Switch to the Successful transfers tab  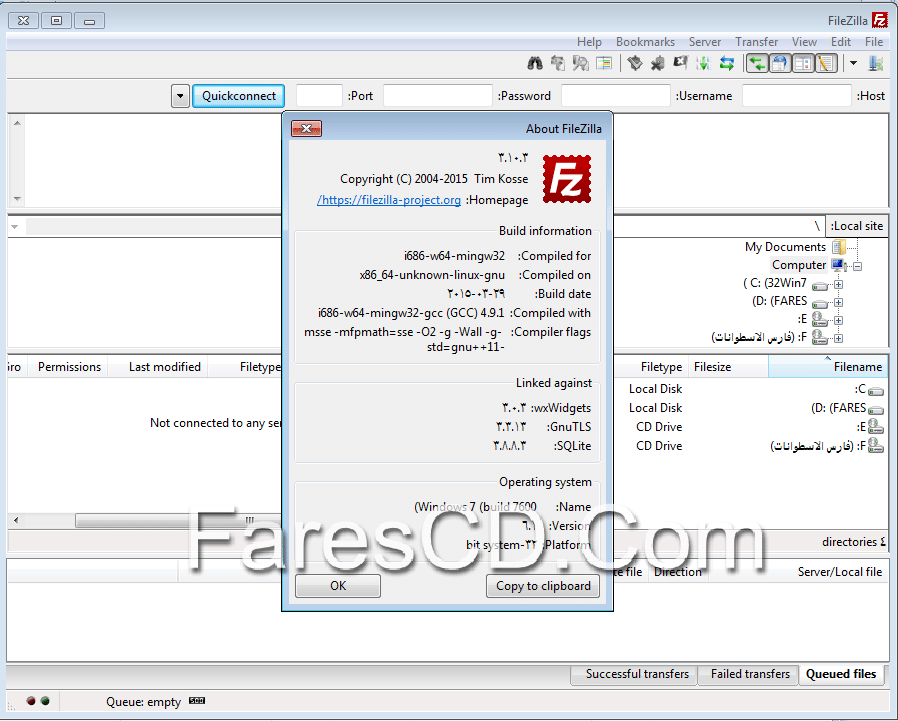pos(636,674)
